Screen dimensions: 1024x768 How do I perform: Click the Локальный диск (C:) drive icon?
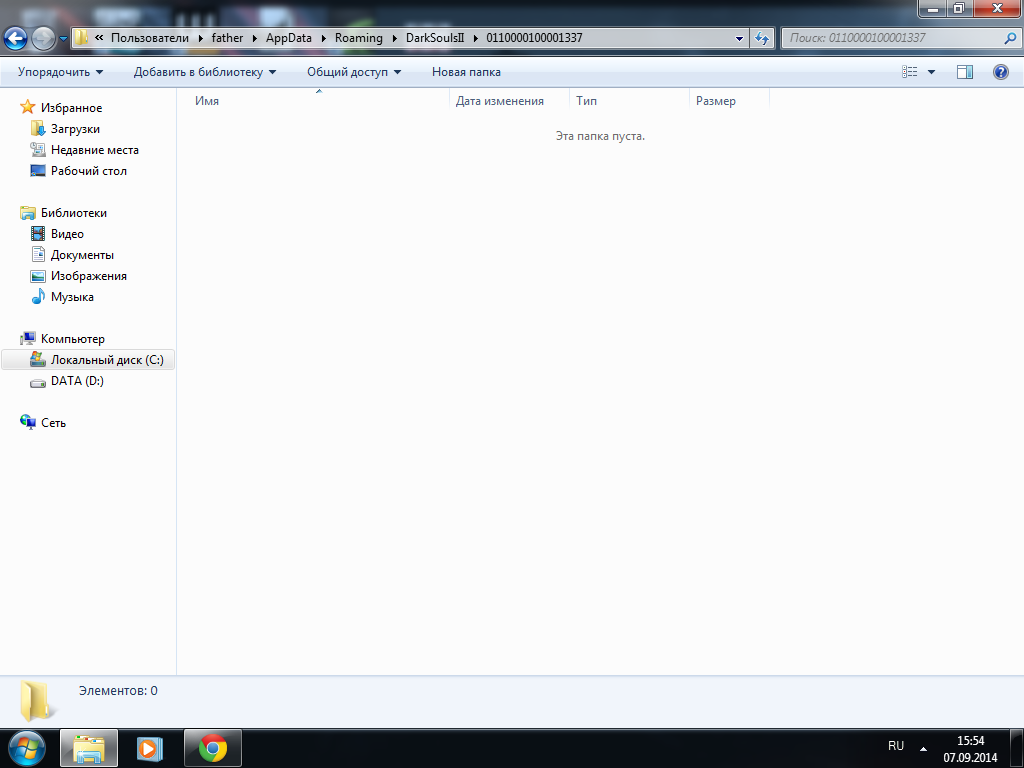click(38, 359)
